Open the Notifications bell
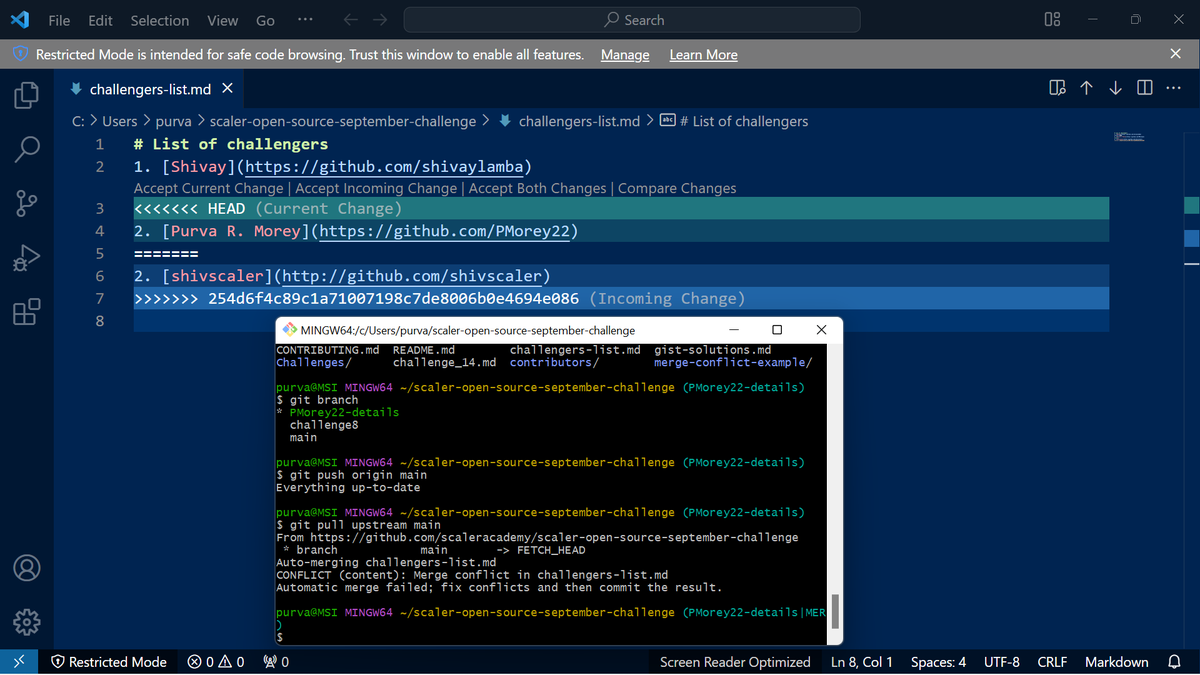Screen dimensions: 1200x675 click(x=1172, y=661)
